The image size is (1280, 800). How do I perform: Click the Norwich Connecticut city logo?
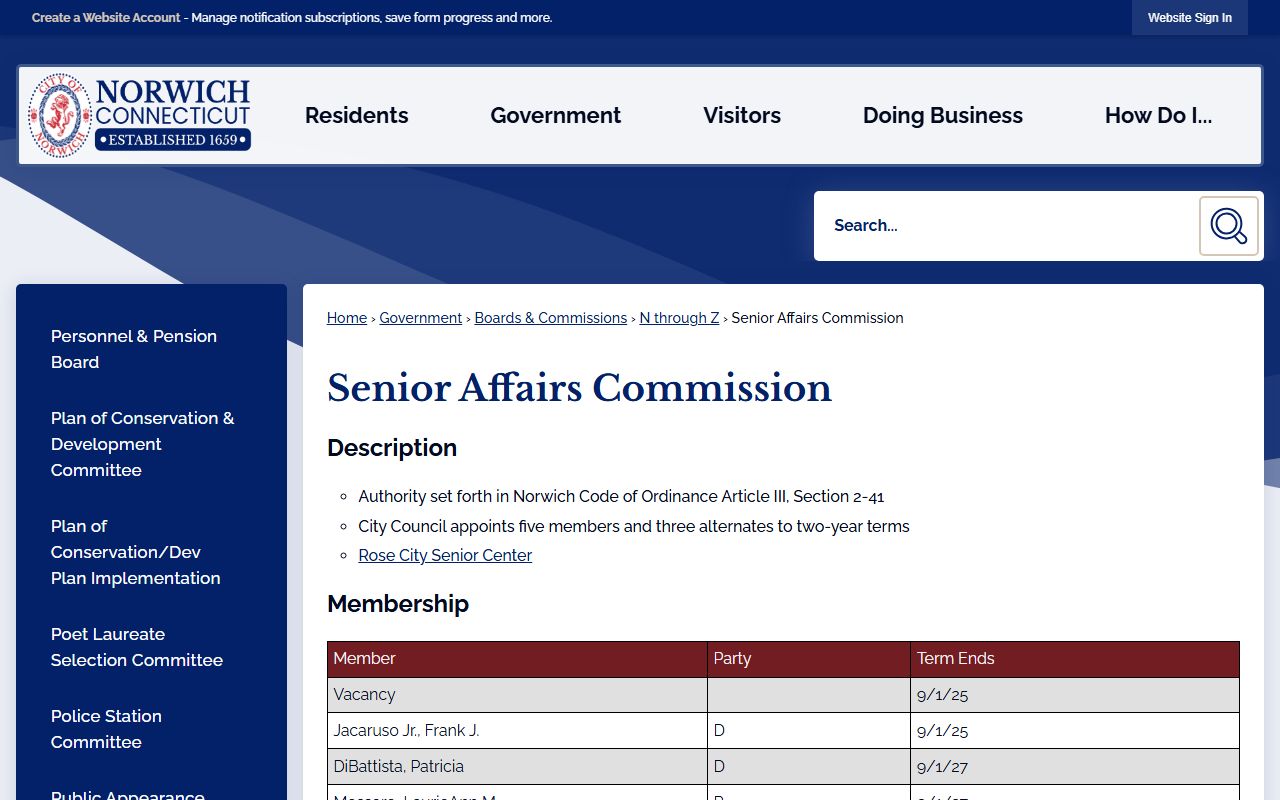pos(139,116)
